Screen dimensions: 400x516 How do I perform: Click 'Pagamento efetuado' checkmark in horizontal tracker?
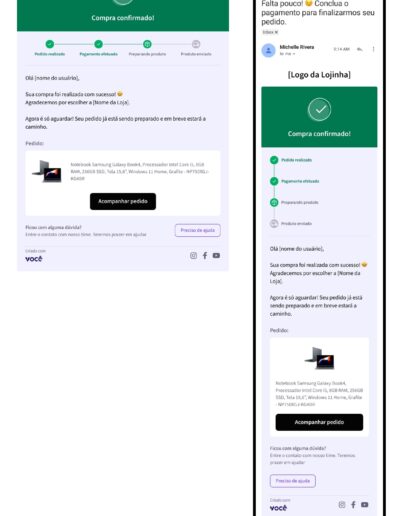(x=98, y=44)
